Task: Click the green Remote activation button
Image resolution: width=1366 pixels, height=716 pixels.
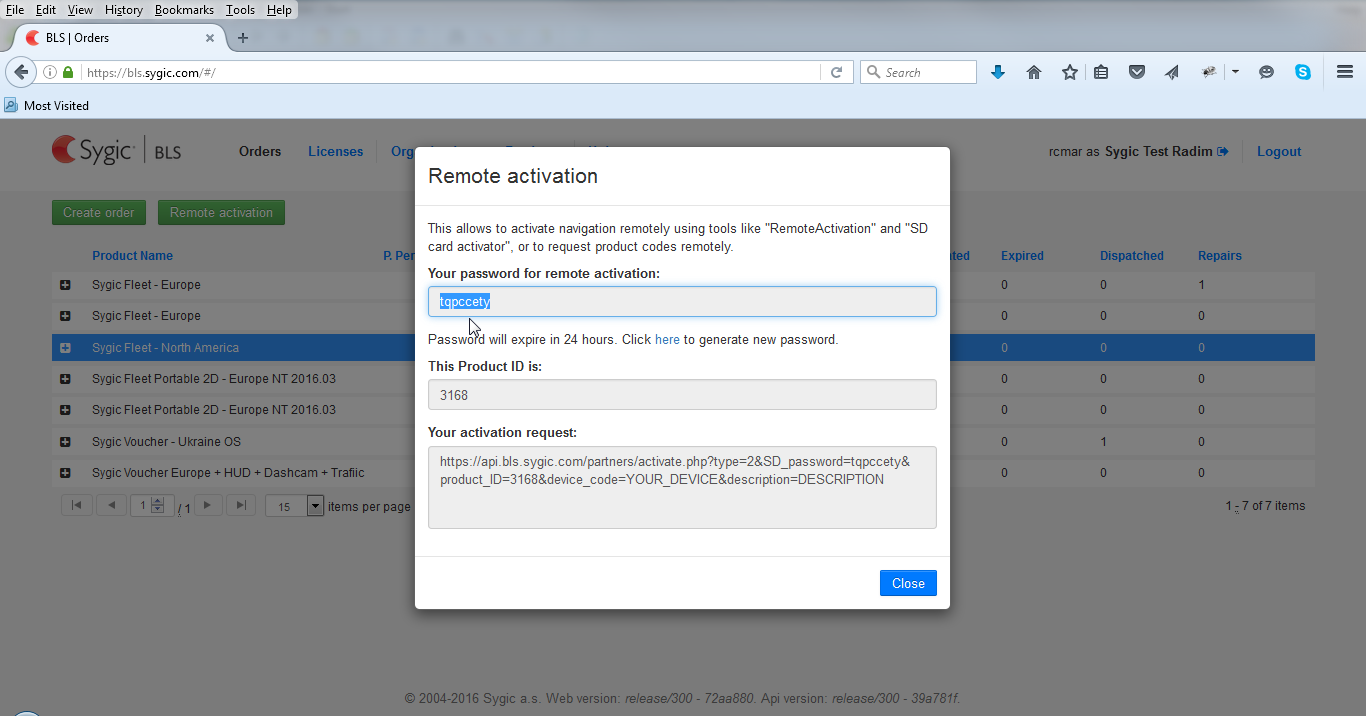Action: (x=221, y=212)
